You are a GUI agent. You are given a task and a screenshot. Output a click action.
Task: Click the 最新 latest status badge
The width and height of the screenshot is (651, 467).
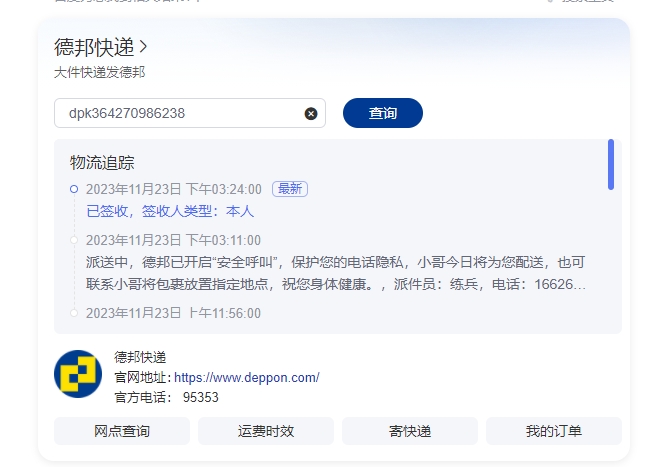[x=290, y=189]
